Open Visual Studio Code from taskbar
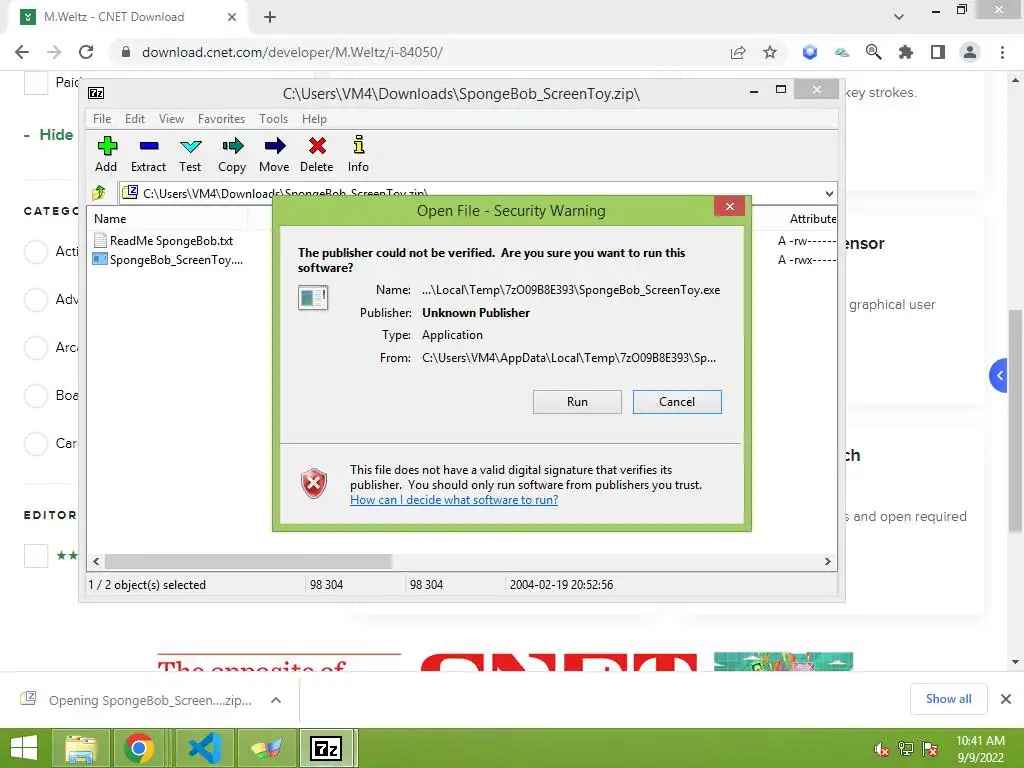The width and height of the screenshot is (1024, 768). pyautogui.click(x=204, y=748)
